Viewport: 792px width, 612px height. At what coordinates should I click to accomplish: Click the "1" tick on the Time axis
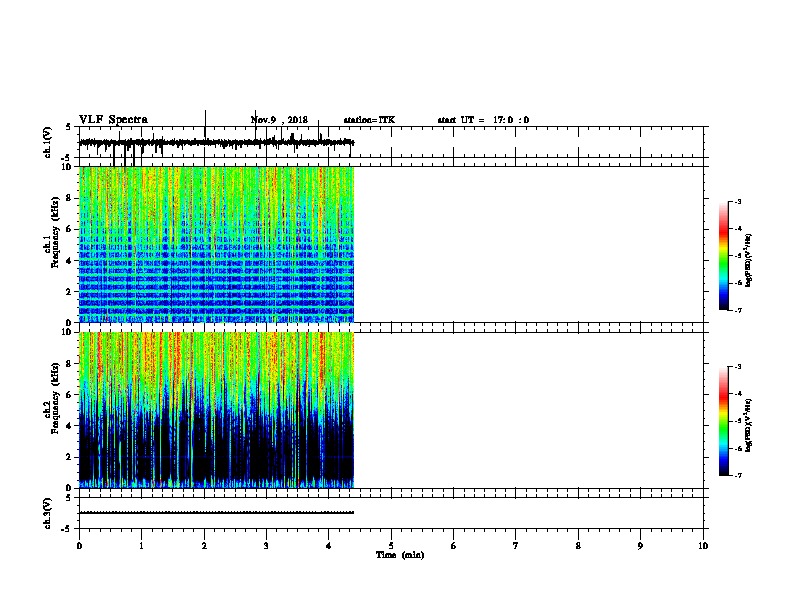(x=141, y=546)
